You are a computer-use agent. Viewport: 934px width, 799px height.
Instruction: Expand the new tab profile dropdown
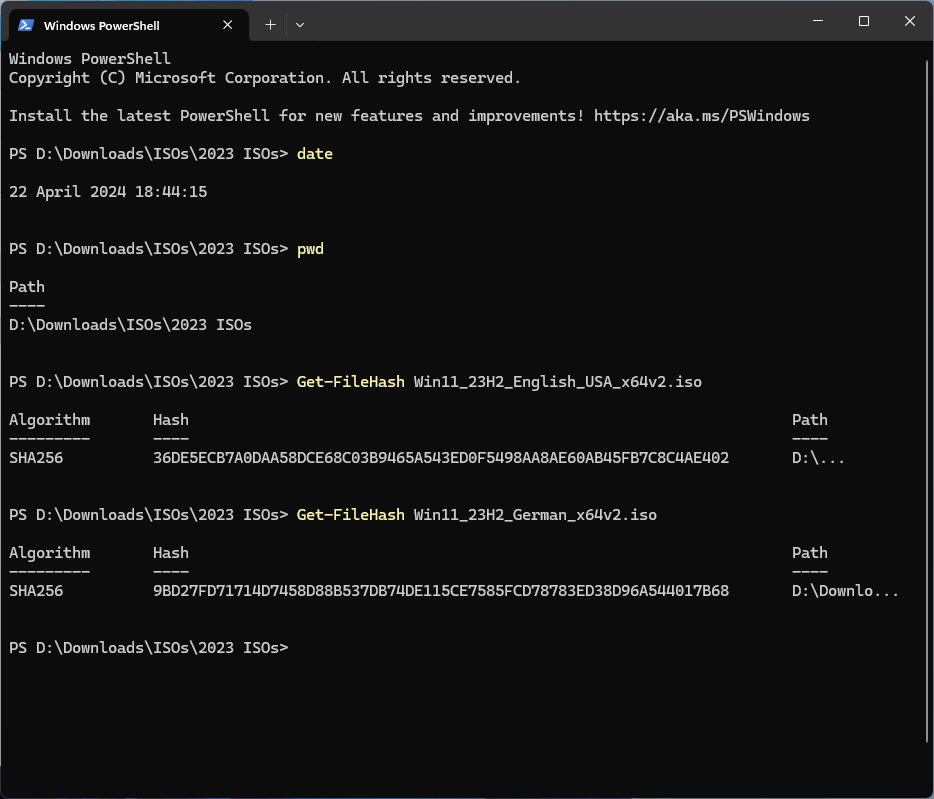click(x=300, y=25)
